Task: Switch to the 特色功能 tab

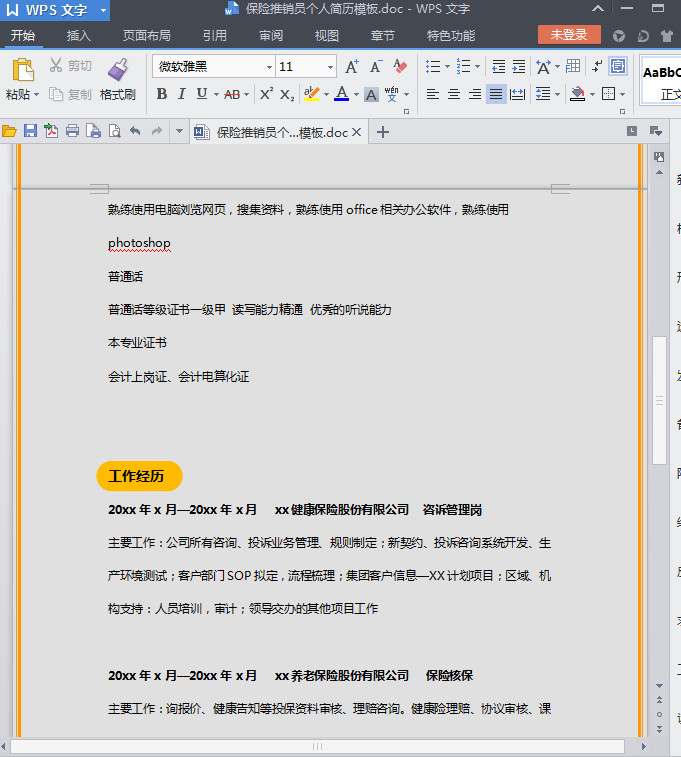Action: (x=451, y=35)
